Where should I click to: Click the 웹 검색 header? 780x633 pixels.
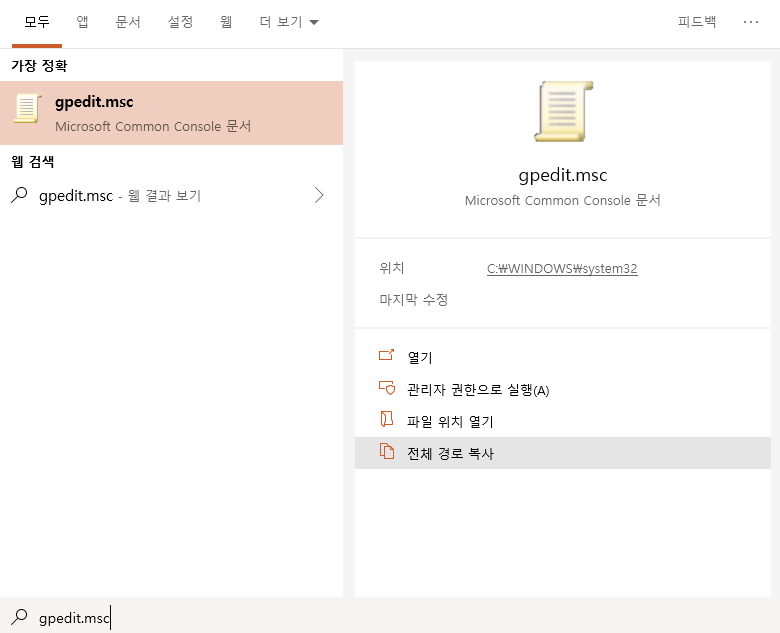pos(33,162)
